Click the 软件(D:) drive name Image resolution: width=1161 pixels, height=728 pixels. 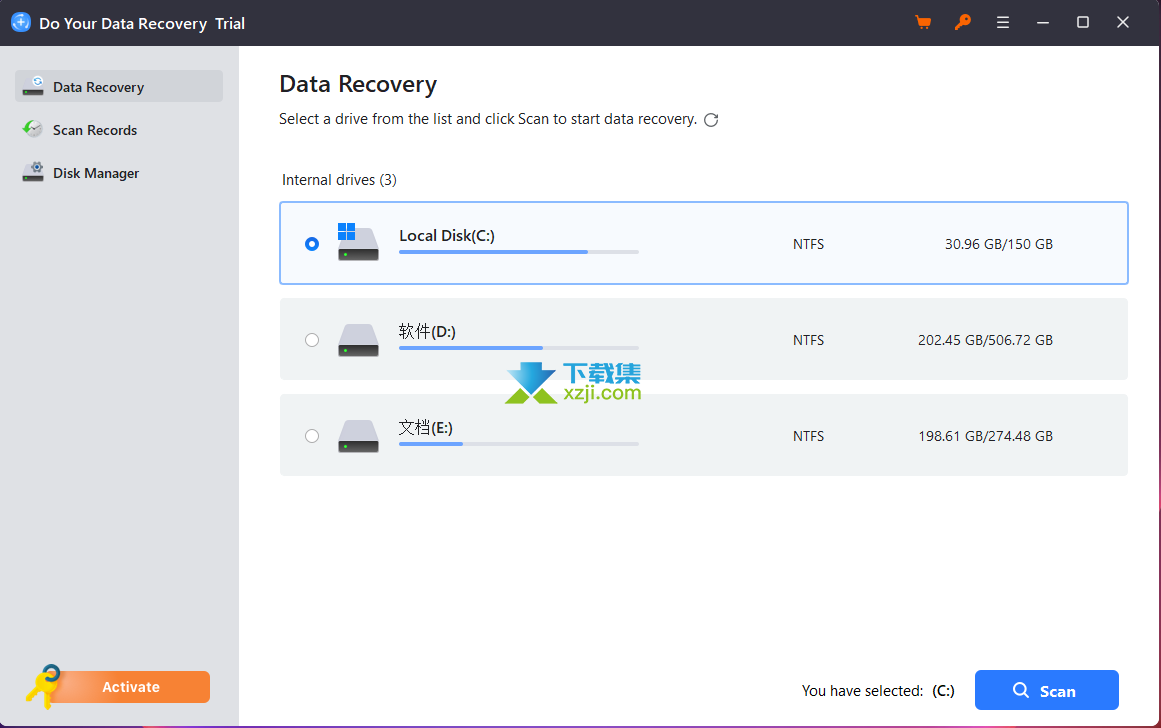[x=427, y=331]
